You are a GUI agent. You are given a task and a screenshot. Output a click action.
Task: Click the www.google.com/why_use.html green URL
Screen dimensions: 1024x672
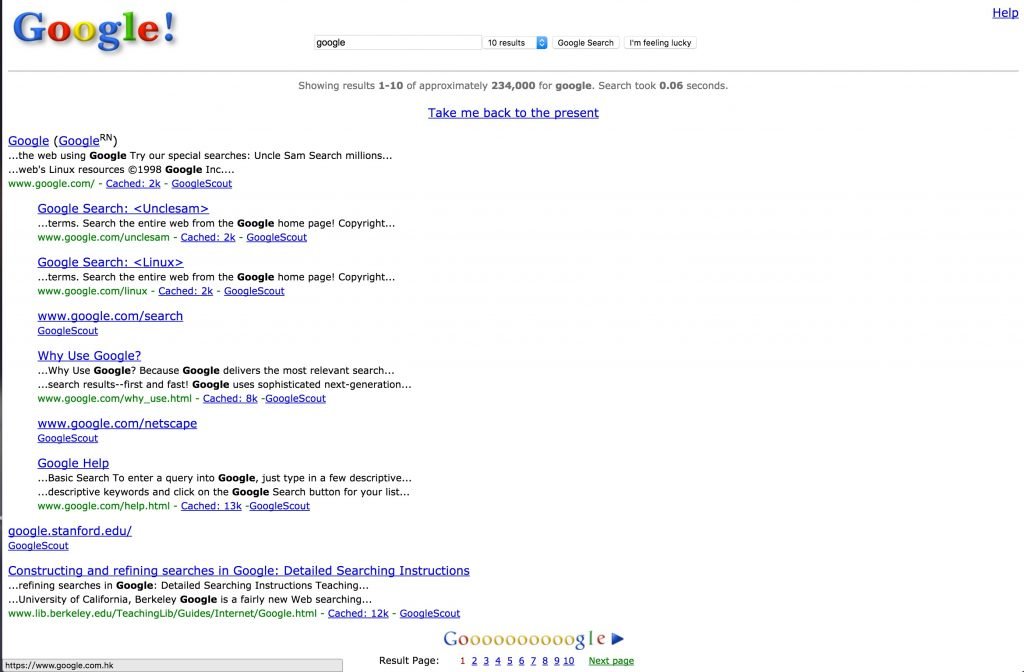114,398
